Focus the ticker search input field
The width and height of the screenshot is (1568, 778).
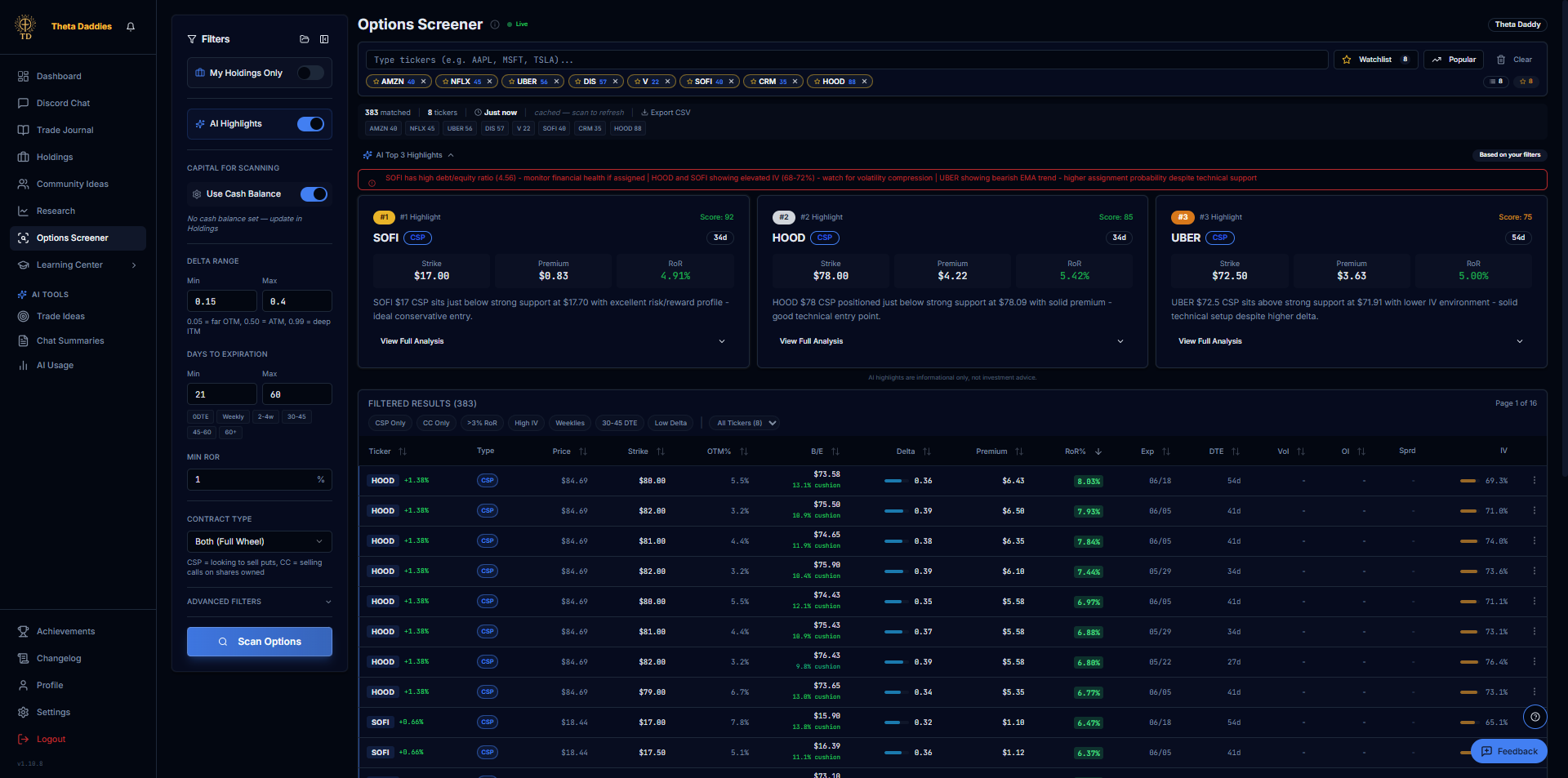click(x=847, y=60)
